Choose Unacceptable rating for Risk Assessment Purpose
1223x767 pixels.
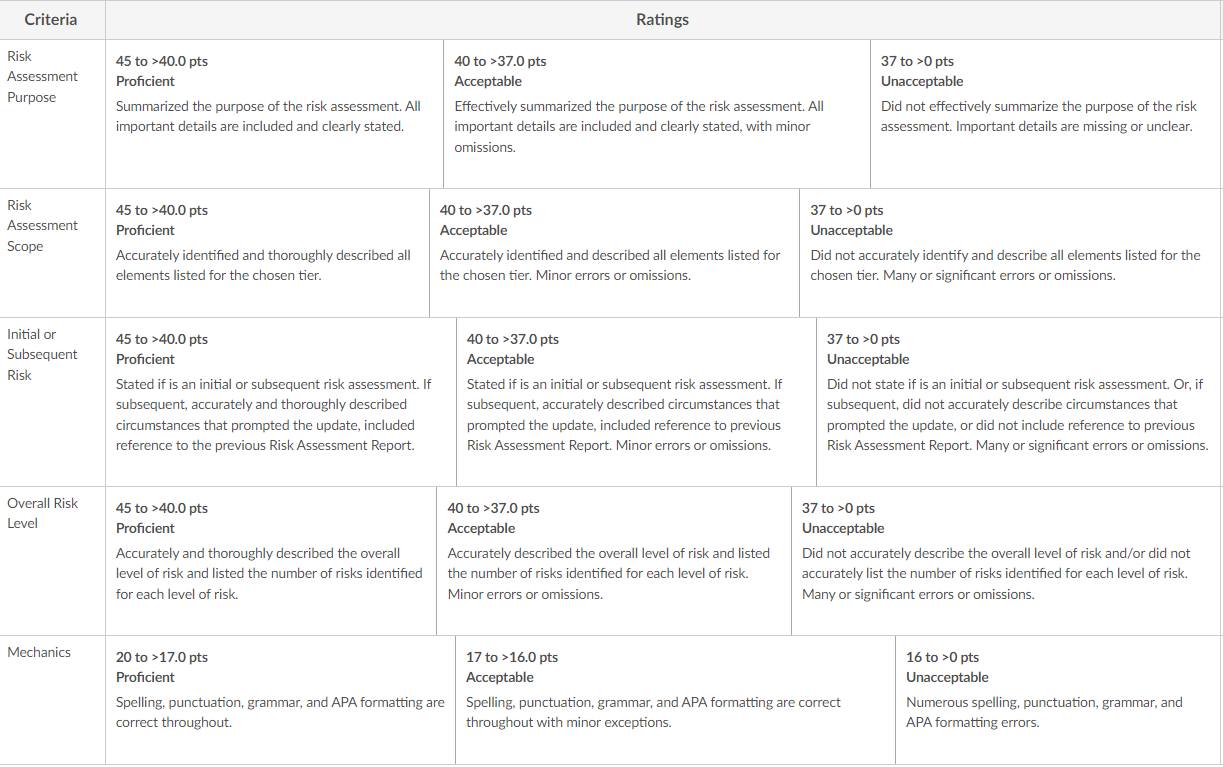tap(1046, 114)
